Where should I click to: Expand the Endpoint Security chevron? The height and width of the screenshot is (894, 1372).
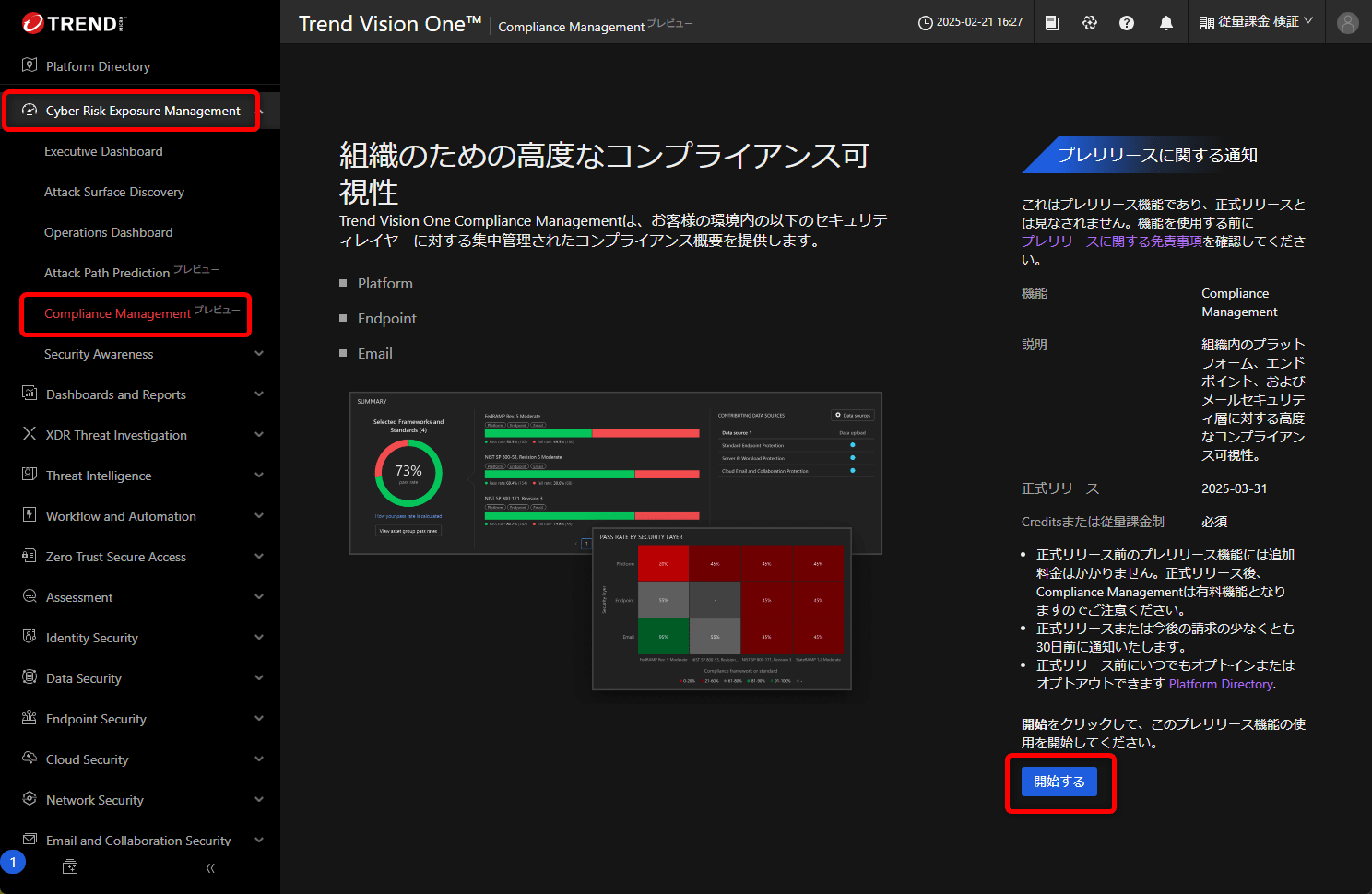point(259,719)
